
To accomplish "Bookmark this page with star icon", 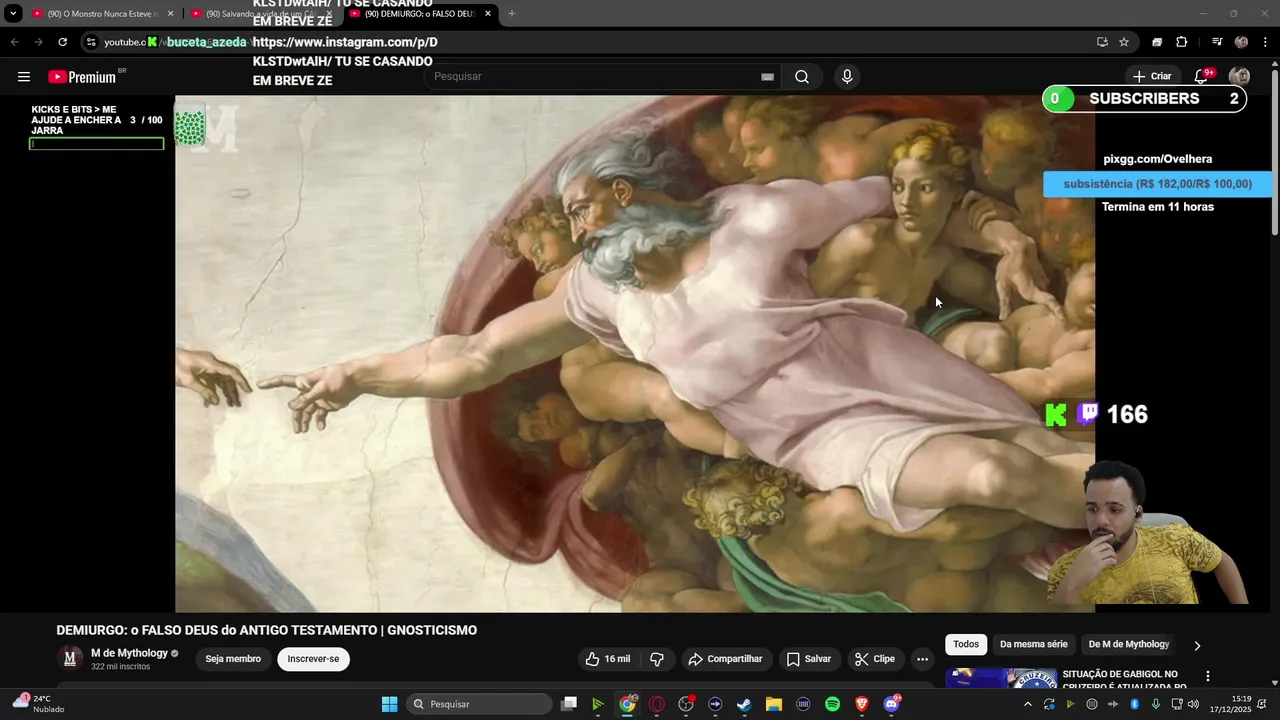I will [x=1124, y=42].
